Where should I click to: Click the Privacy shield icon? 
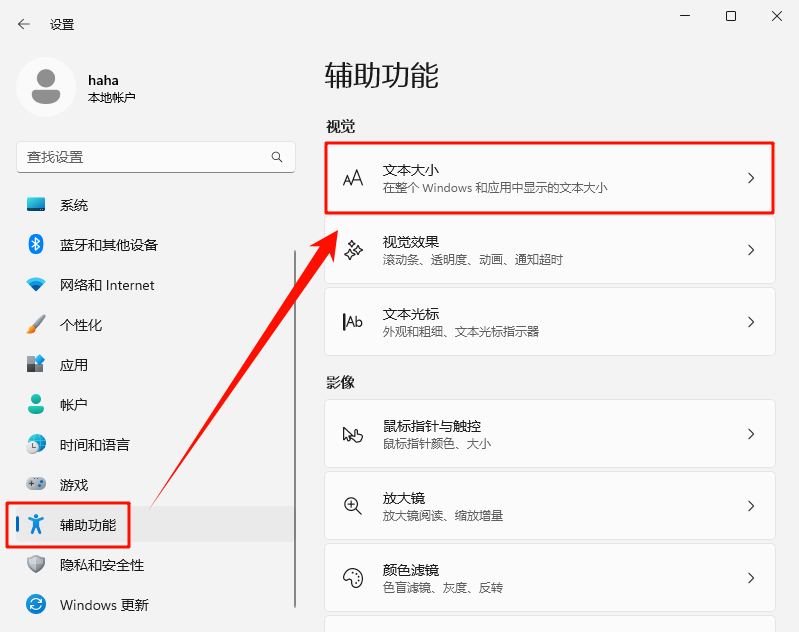[x=36, y=564]
